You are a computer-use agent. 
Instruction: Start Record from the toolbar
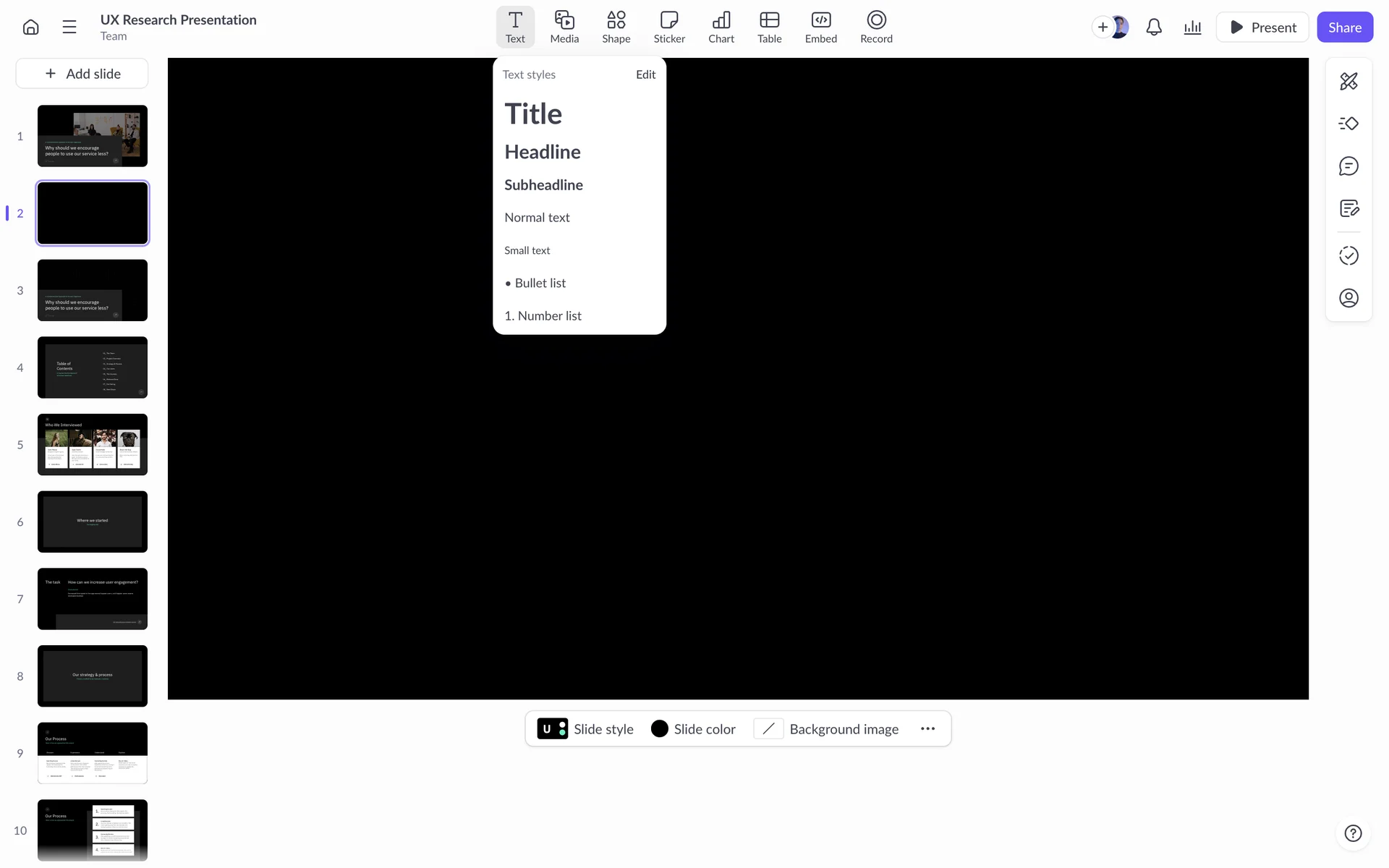point(875,27)
